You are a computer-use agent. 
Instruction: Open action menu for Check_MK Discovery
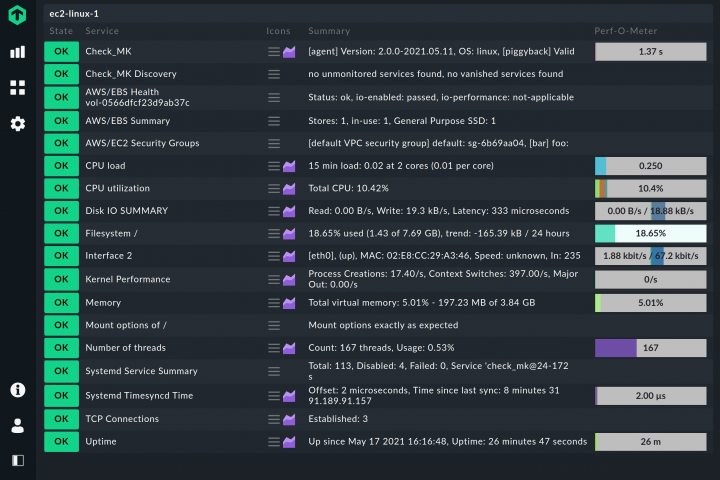pos(274,74)
